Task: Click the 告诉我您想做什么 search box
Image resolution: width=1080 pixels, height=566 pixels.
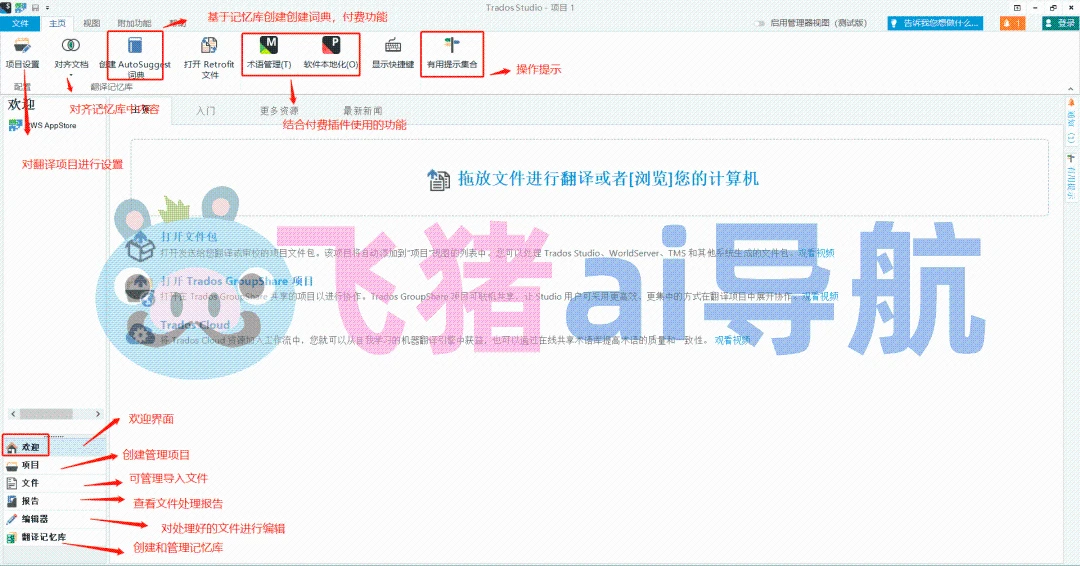Action: [935, 23]
